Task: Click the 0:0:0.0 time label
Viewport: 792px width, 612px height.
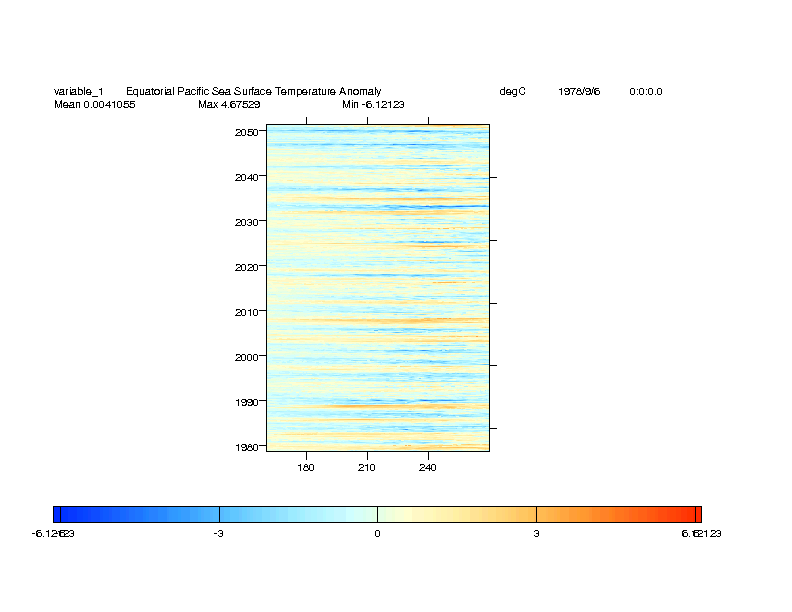Action: (645, 92)
